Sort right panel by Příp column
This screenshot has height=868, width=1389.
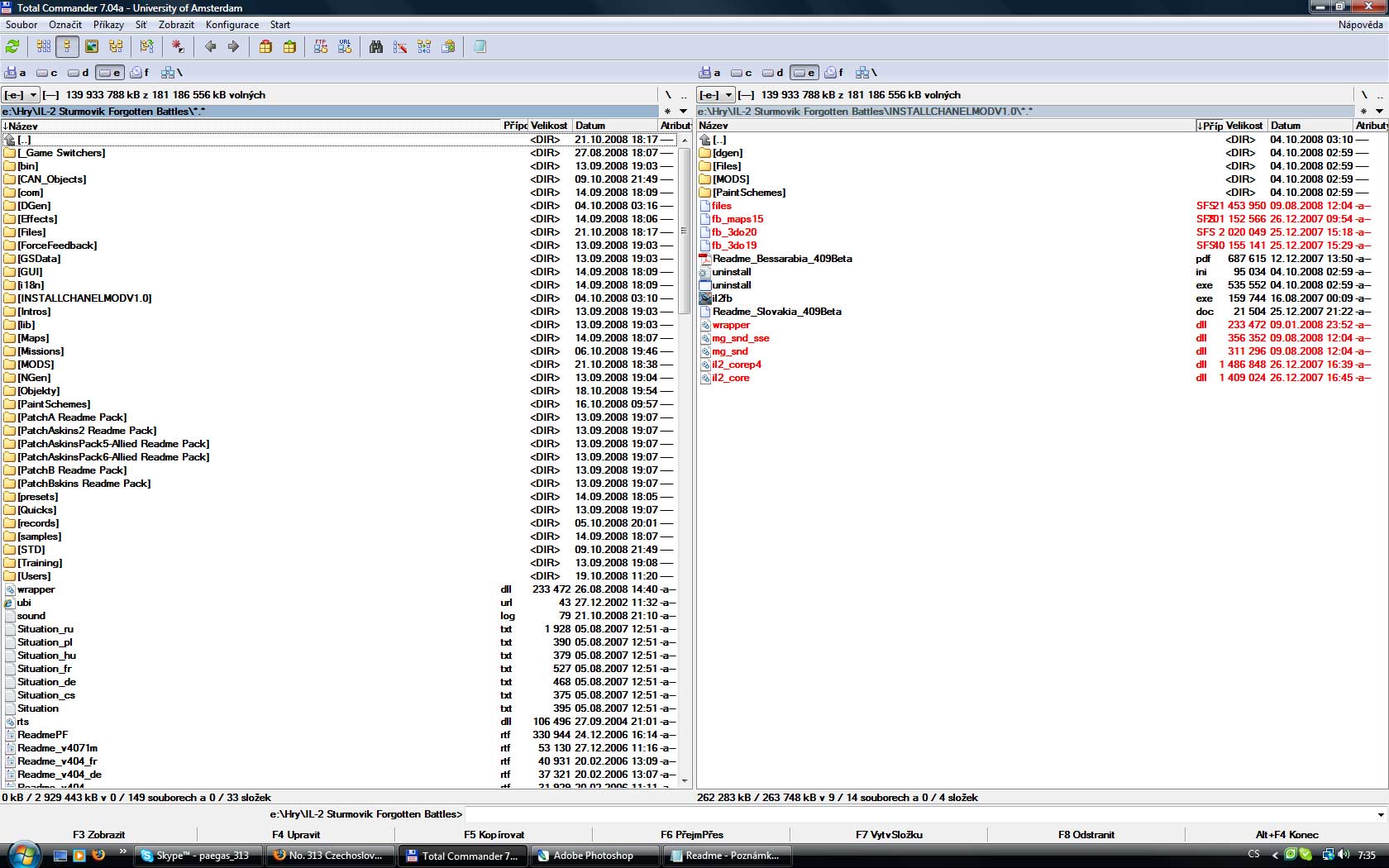1210,126
